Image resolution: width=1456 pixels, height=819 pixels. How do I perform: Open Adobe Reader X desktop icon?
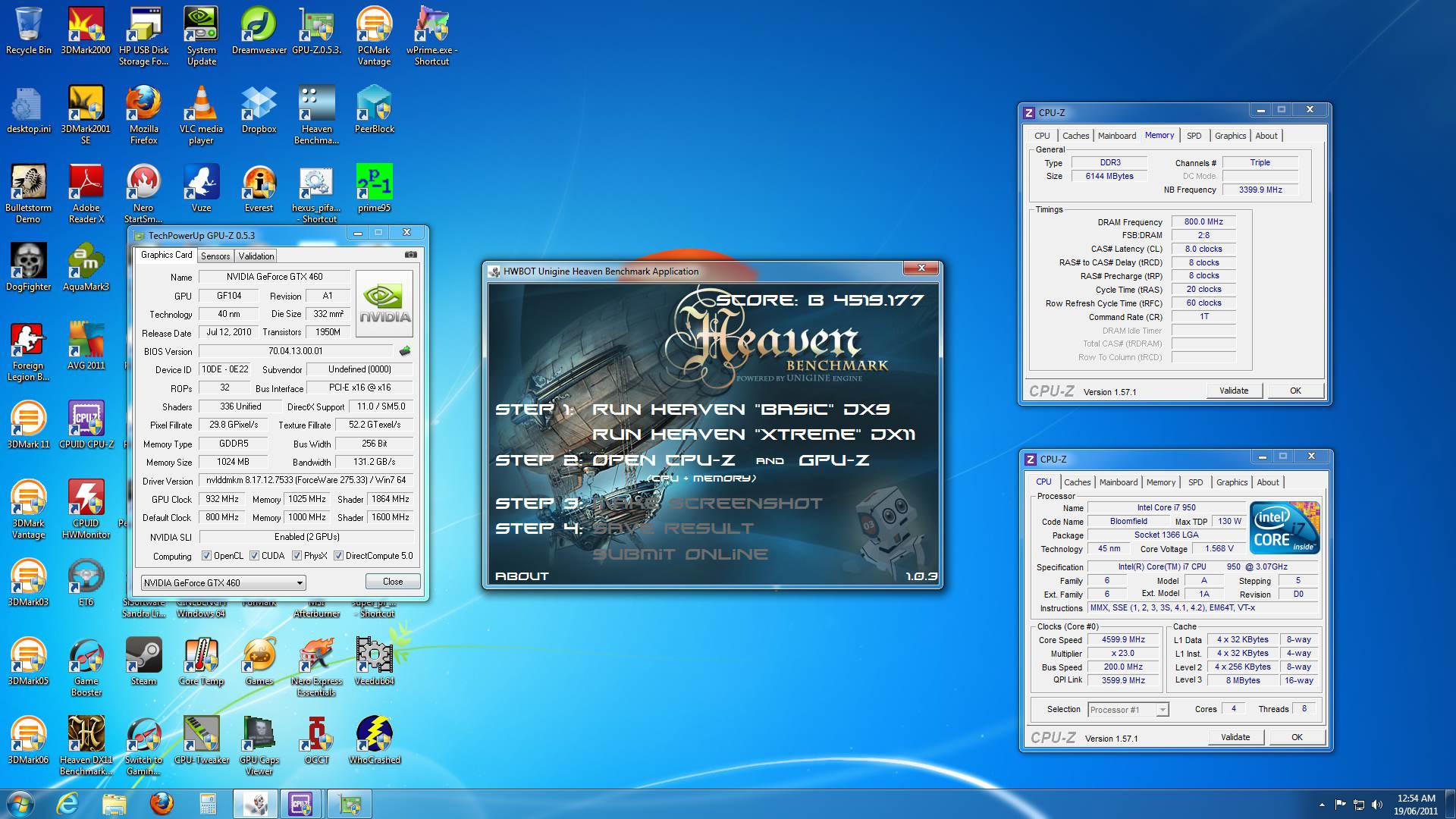86,194
